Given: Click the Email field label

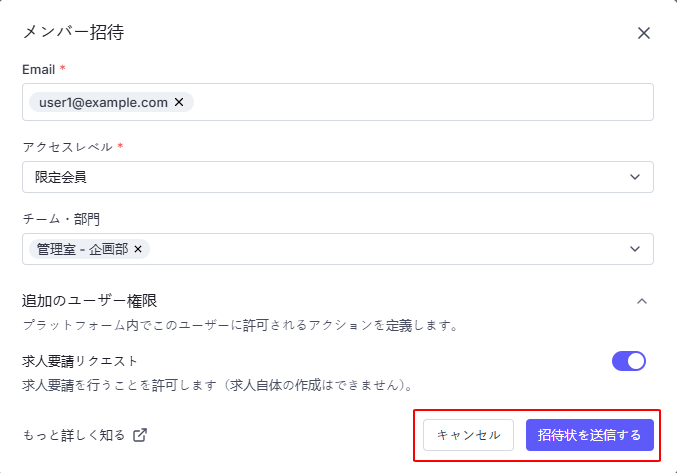Looking at the screenshot, I should pyautogui.click(x=38, y=68).
